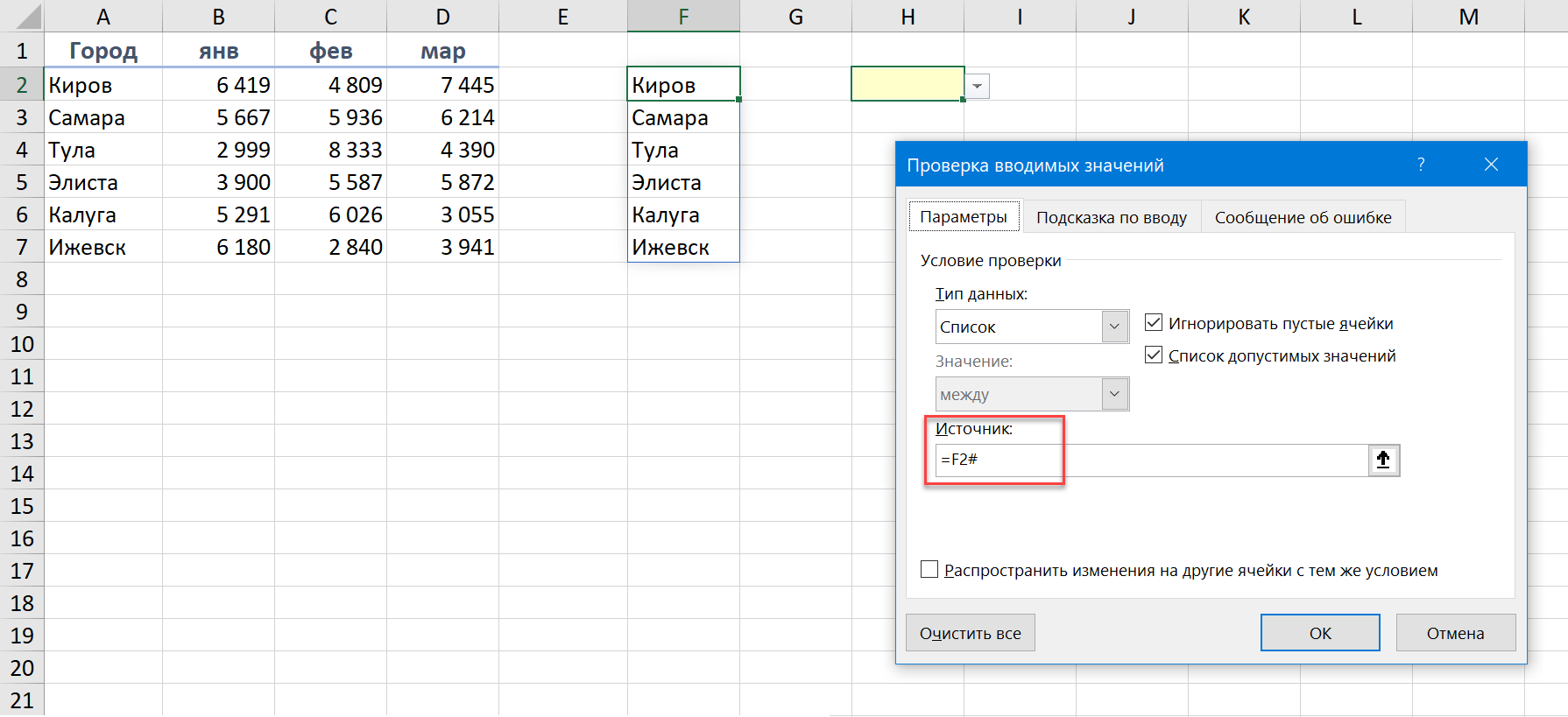Select the value 4 809 in column C

pyautogui.click(x=330, y=85)
